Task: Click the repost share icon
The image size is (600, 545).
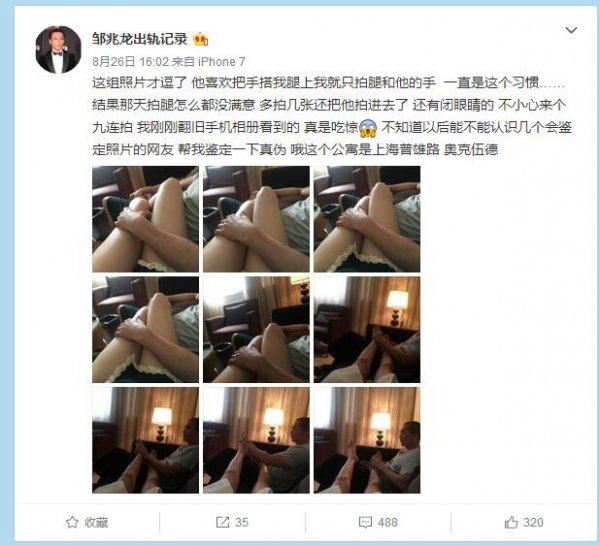Action: click(222, 522)
